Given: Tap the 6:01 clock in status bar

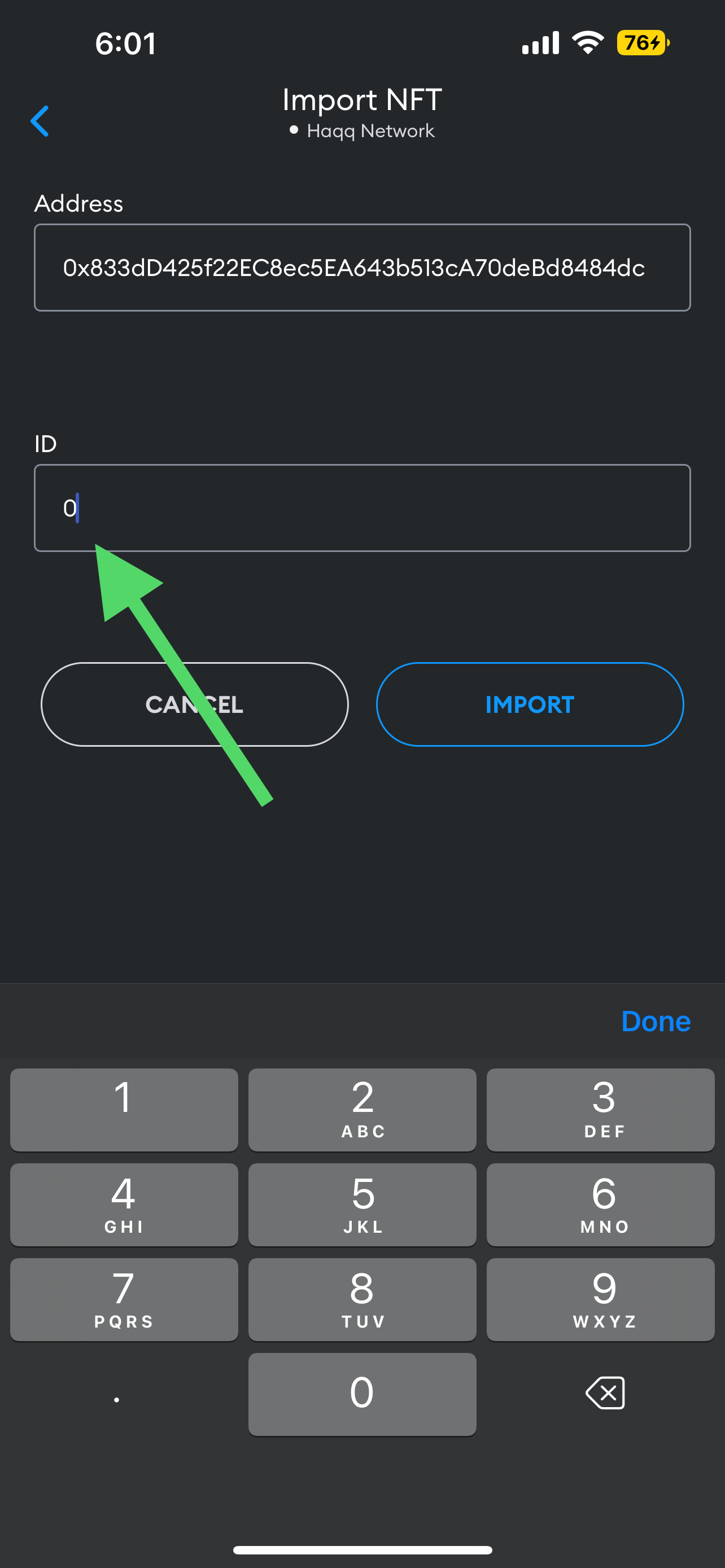Looking at the screenshot, I should [x=125, y=44].
